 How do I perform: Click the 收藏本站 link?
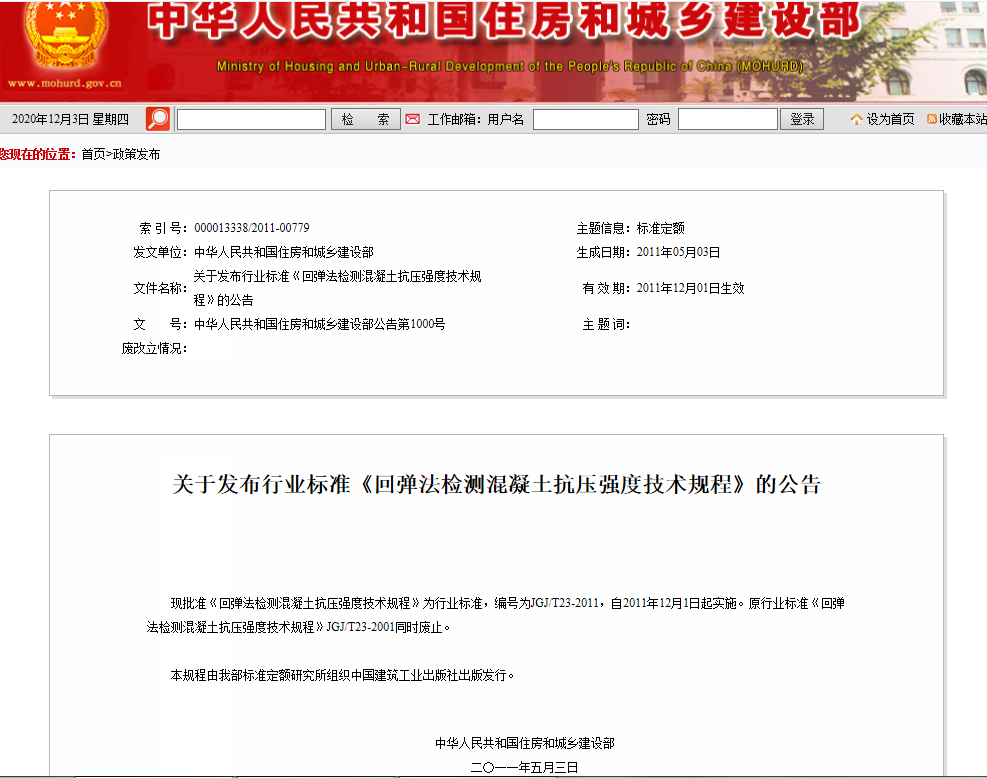coord(962,119)
